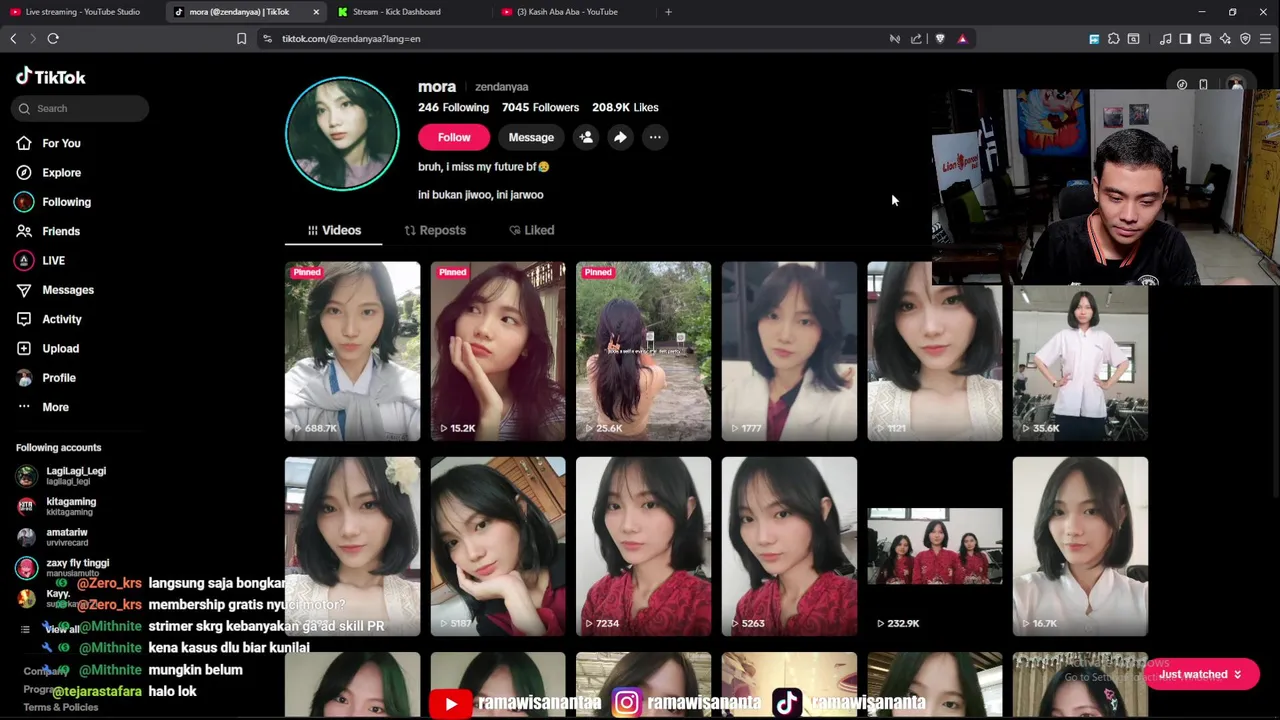Click the add-friend icon beside Message
The height and width of the screenshot is (720, 1280).
point(586,137)
